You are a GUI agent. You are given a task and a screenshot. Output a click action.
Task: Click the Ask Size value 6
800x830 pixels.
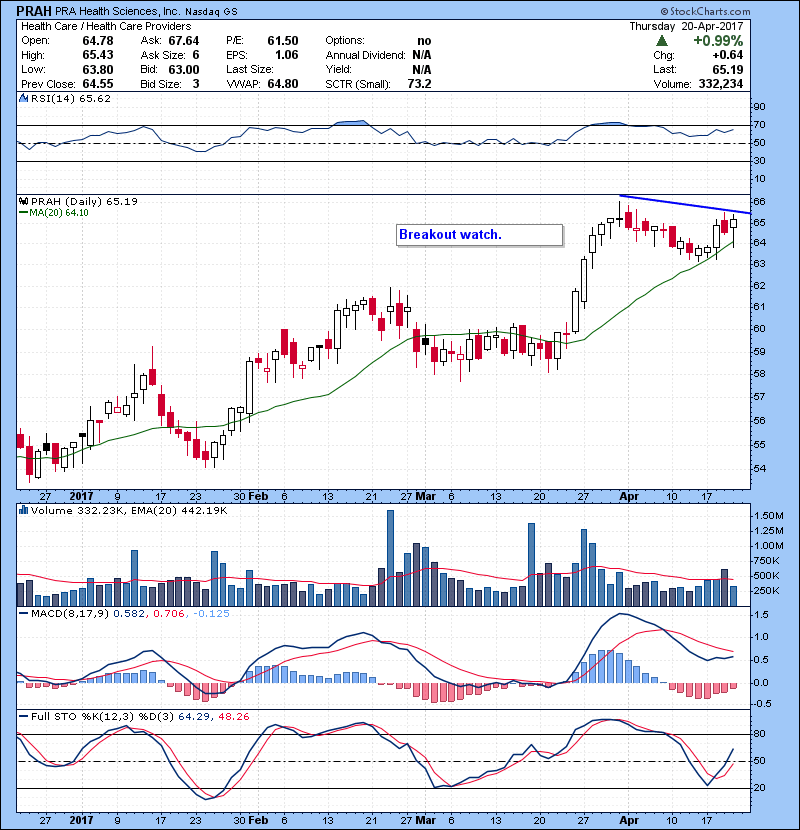(196, 55)
